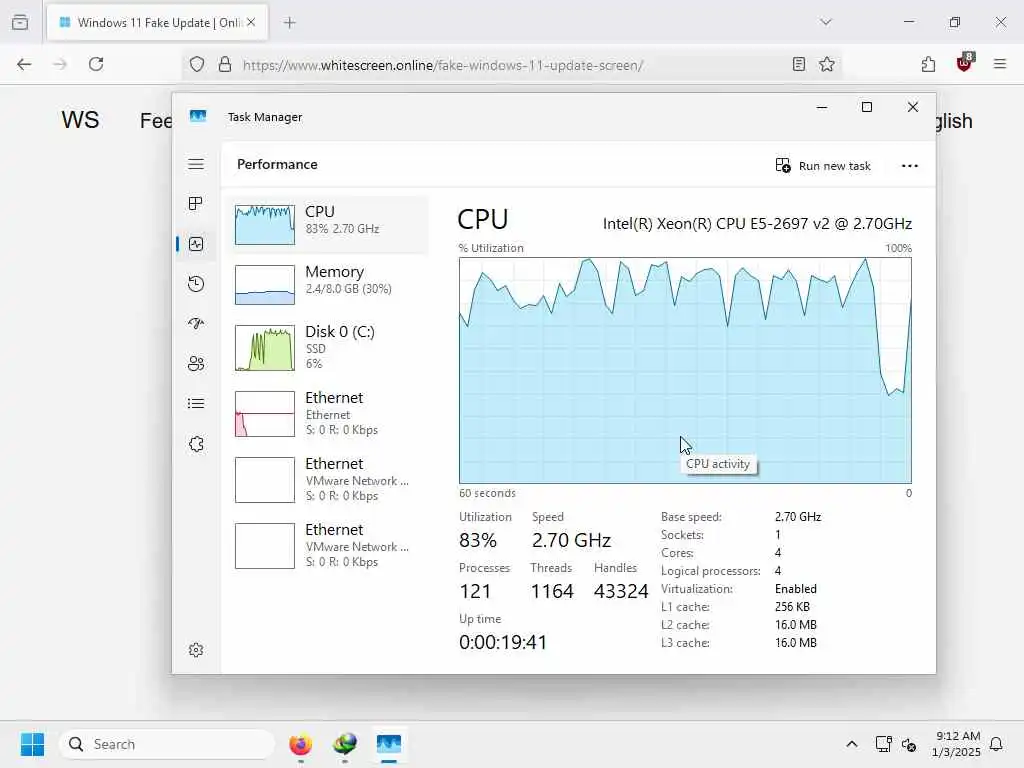Click L3 cache 16.0 MB value
Screen dimensions: 1024x768
coord(795,643)
